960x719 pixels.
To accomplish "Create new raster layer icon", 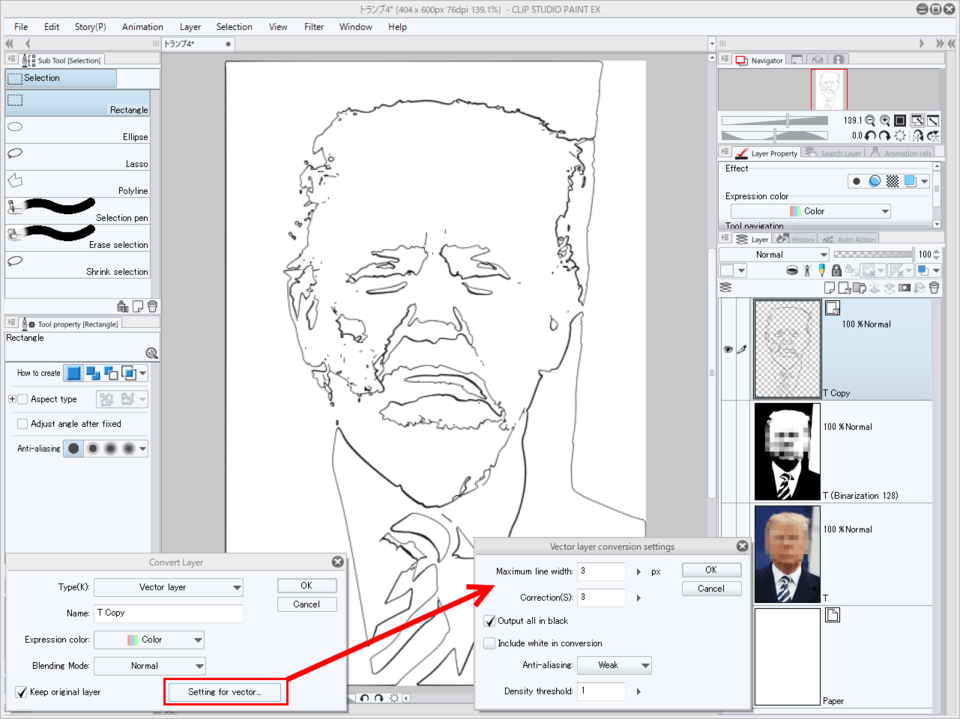I will coord(830,288).
